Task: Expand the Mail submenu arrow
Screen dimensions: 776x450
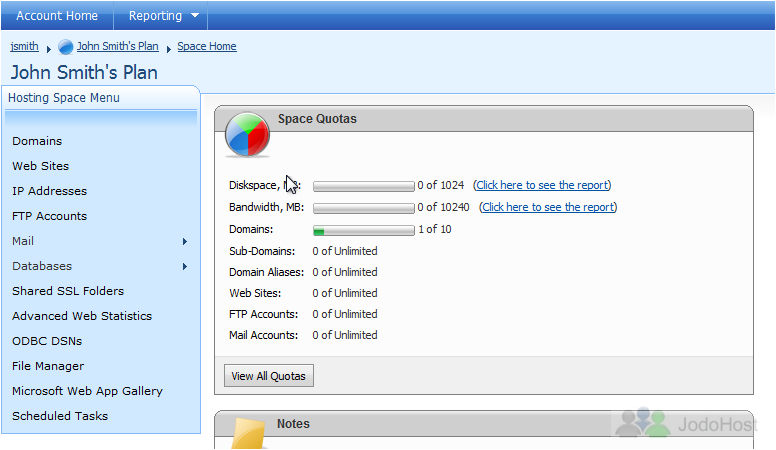Action: point(185,242)
